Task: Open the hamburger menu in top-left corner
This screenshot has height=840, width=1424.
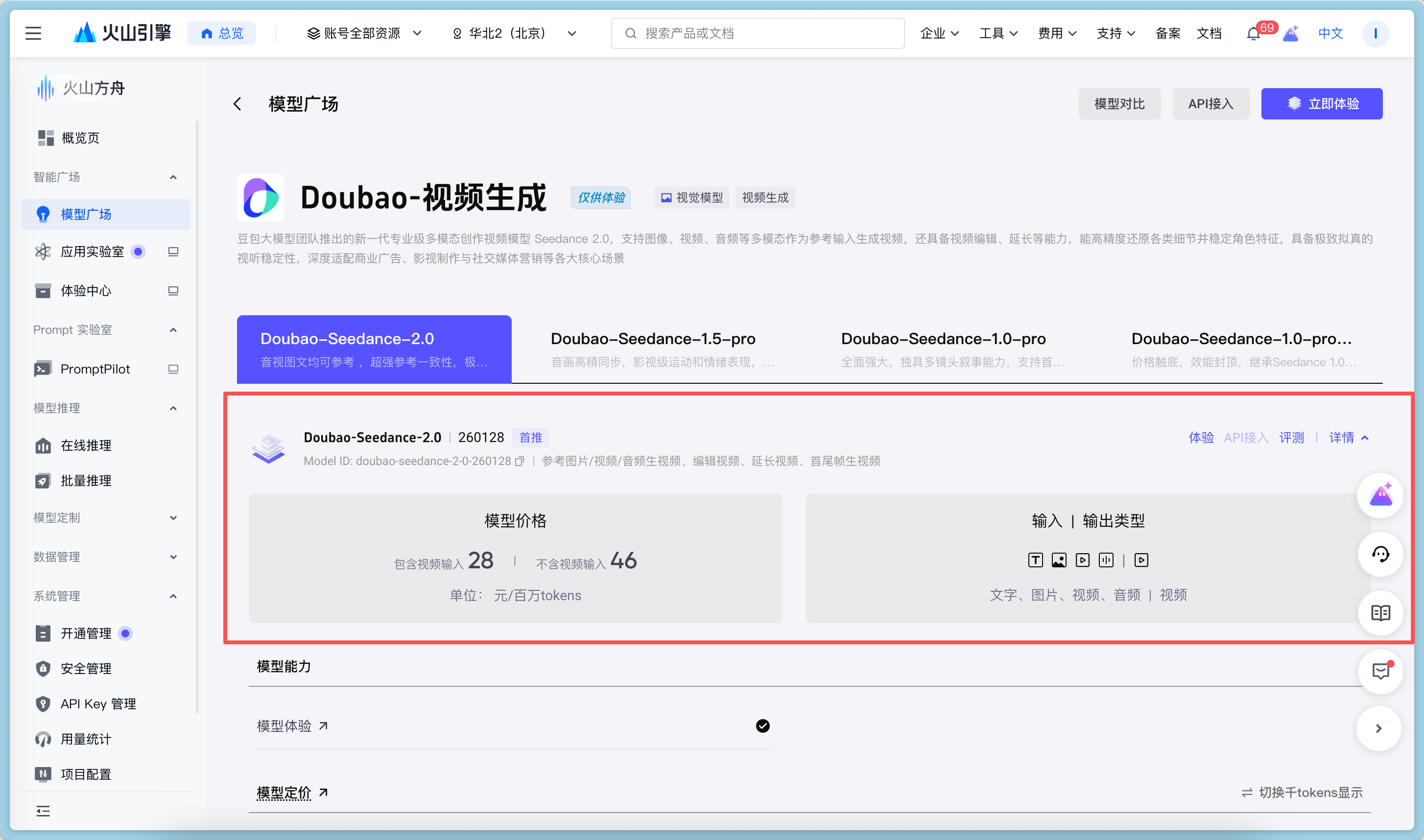Action: click(33, 33)
